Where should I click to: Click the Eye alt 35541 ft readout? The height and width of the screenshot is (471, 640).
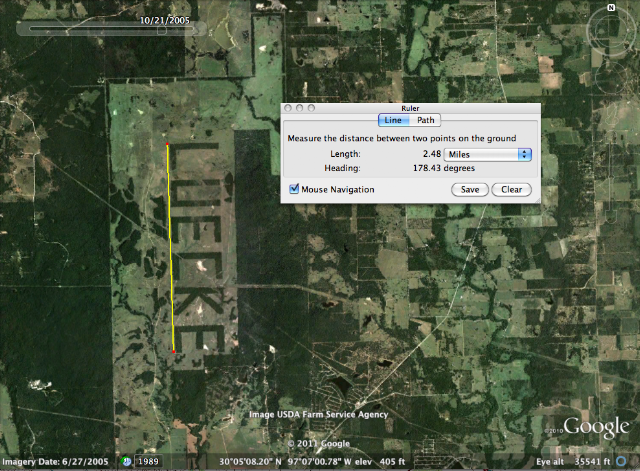pyautogui.click(x=573, y=462)
